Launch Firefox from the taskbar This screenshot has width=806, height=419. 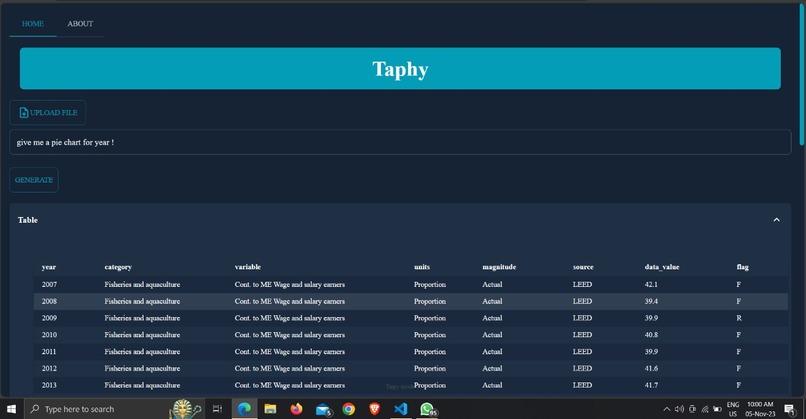tap(297, 409)
